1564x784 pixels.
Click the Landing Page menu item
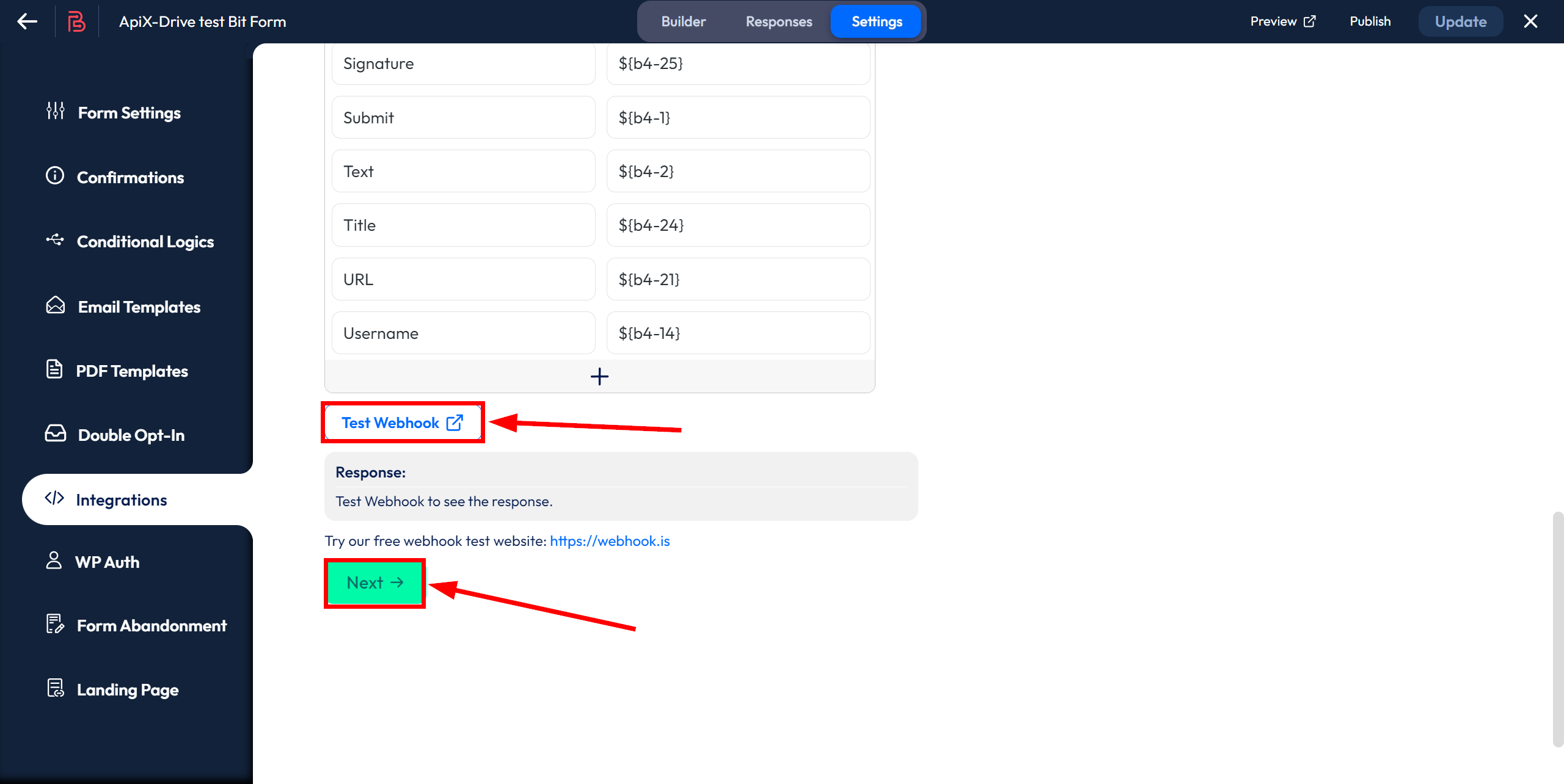128,689
